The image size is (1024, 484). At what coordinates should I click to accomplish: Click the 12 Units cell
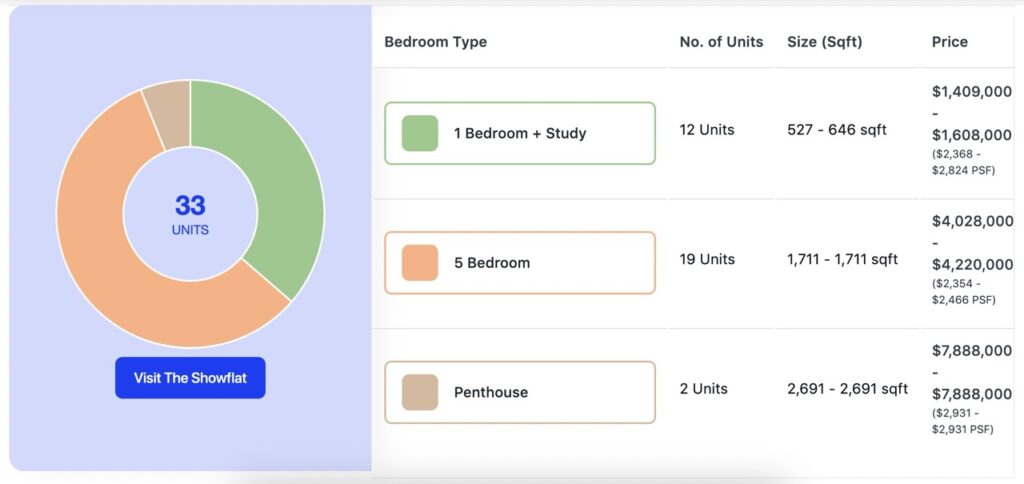(x=707, y=130)
